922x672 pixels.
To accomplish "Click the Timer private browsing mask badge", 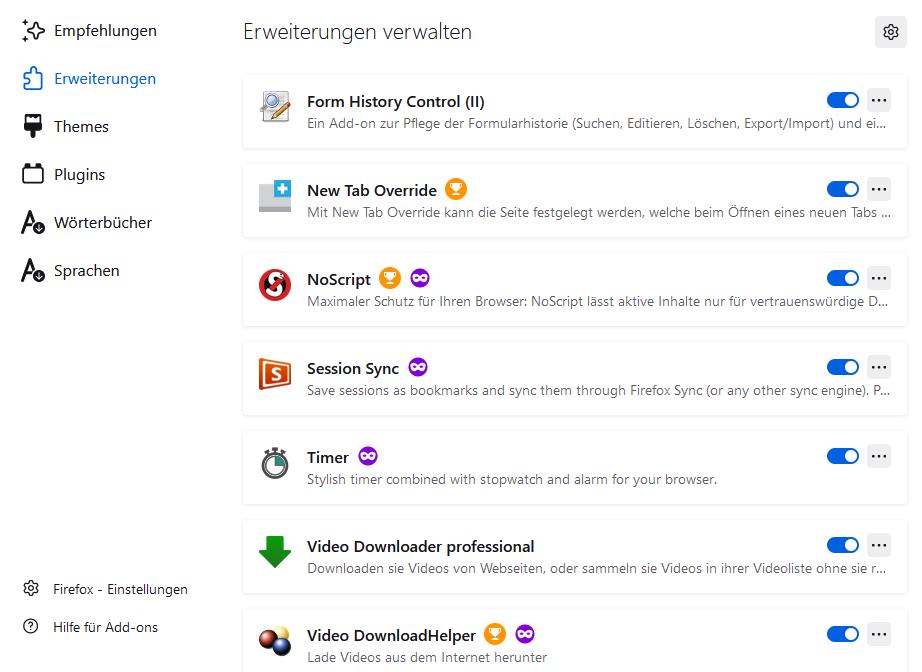I will pyautogui.click(x=368, y=457).
